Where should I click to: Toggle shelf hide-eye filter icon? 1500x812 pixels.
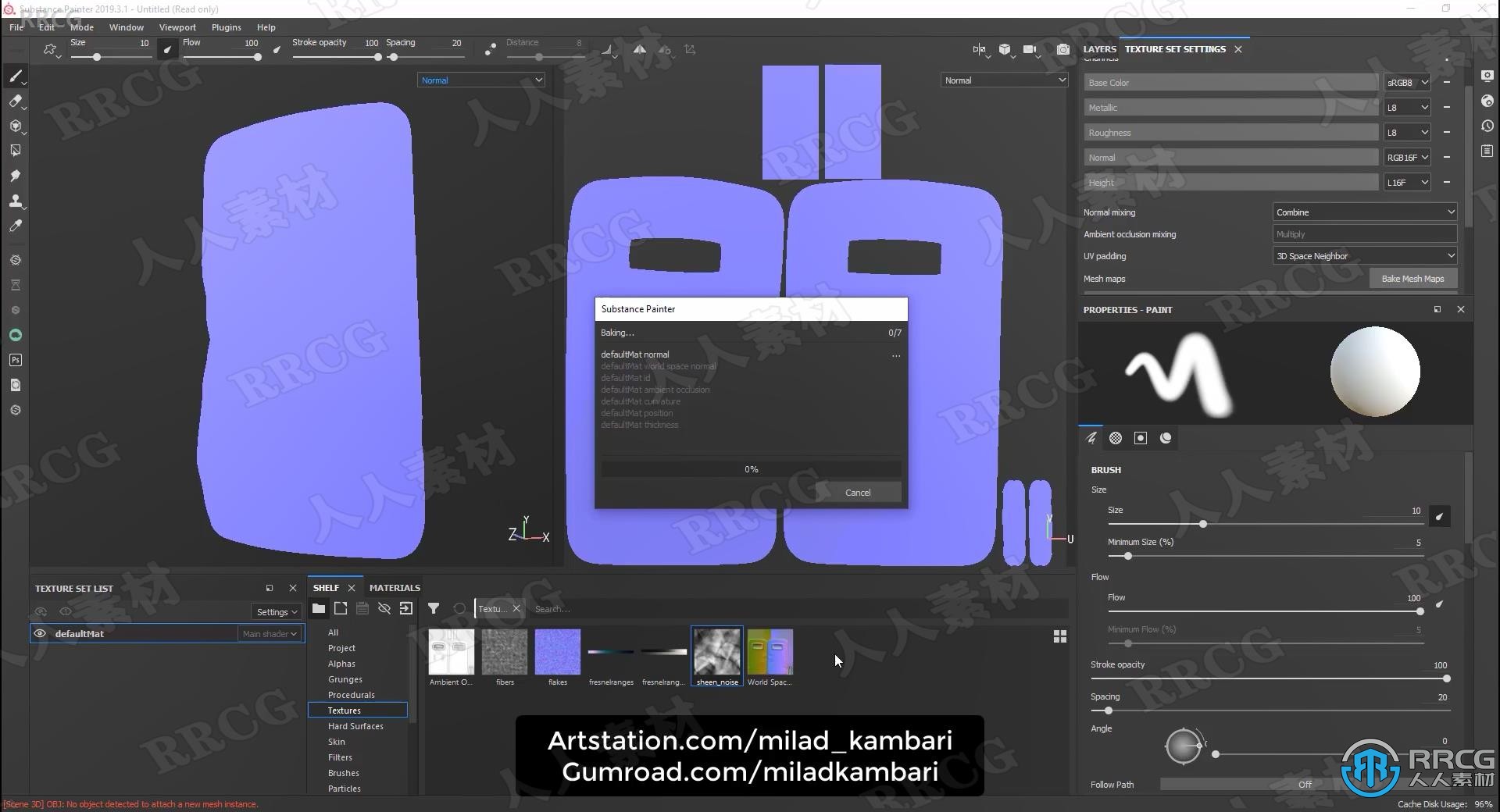384,608
